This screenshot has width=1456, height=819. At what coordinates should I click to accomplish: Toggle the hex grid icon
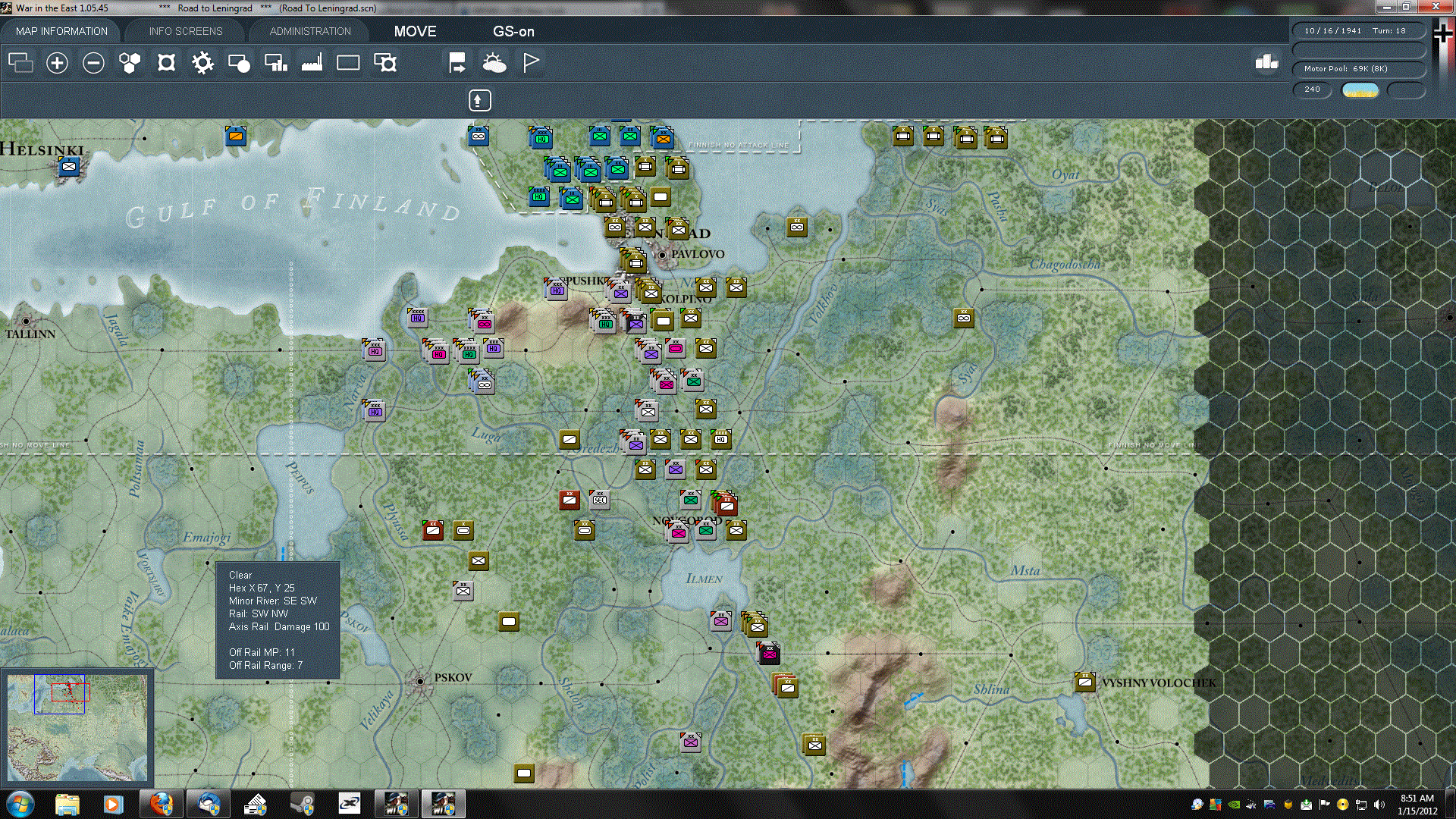point(130,62)
